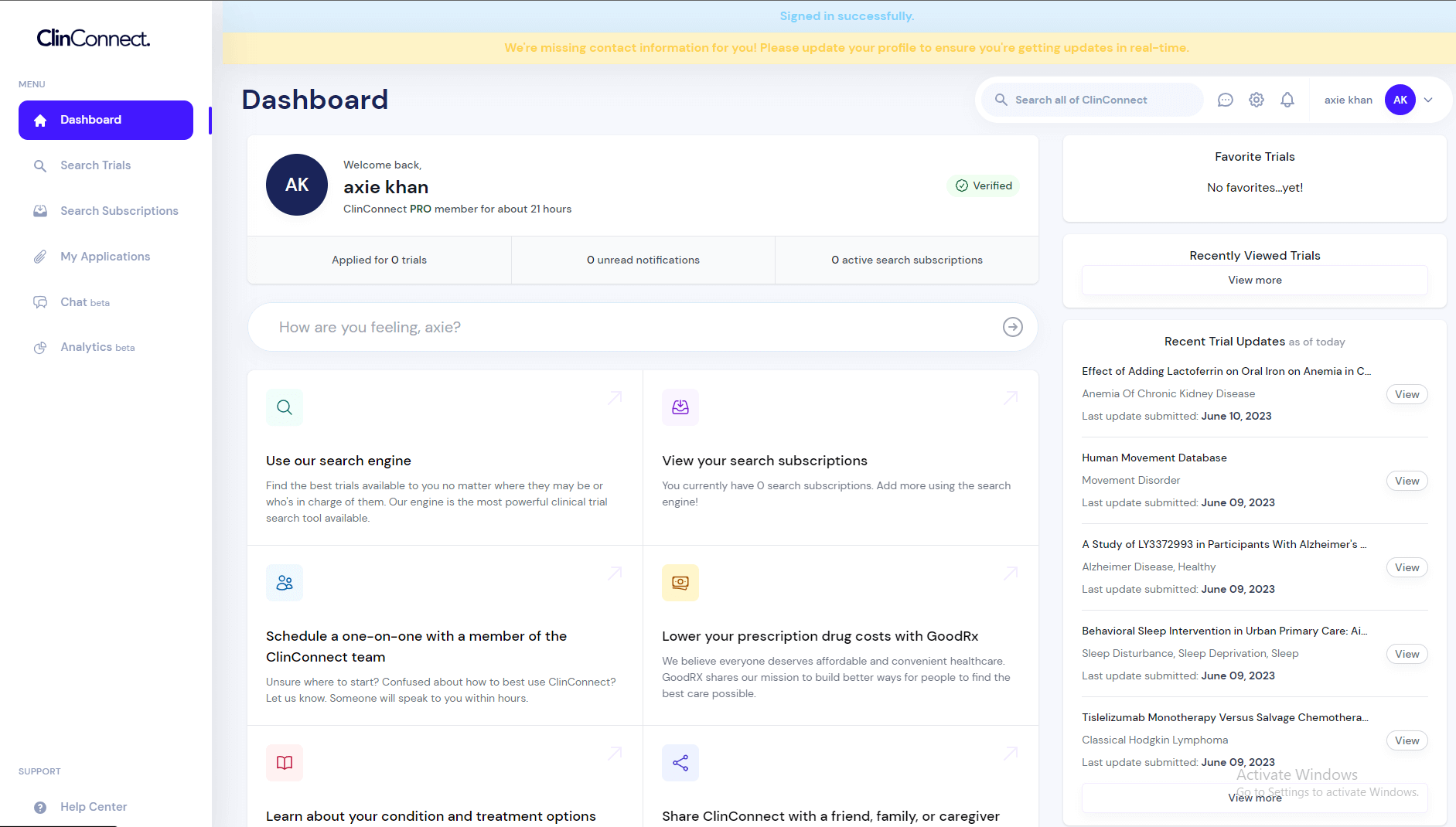Open the chat messages icon in header
The image size is (1456, 827).
point(1225,100)
